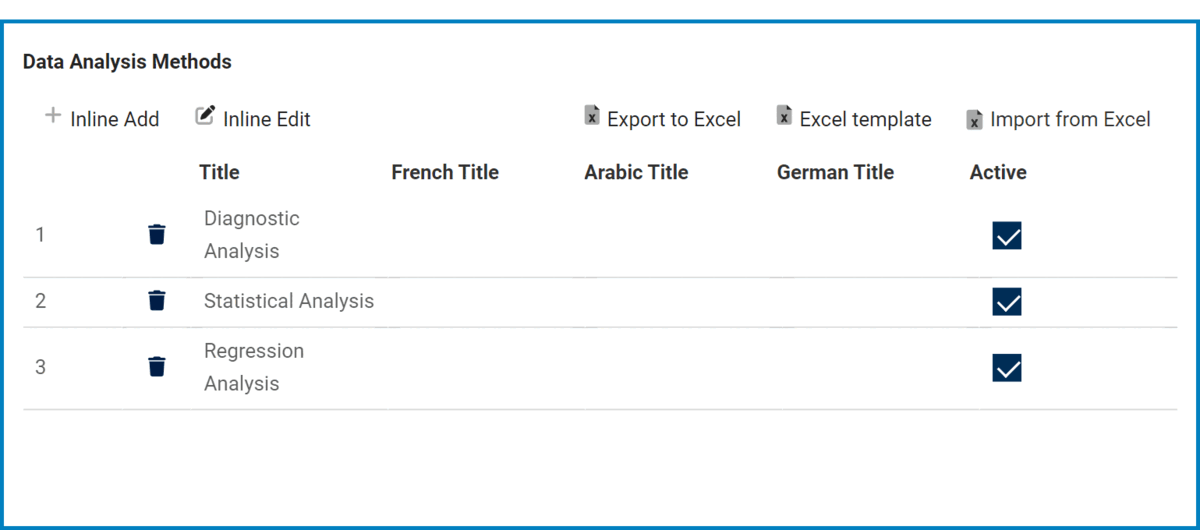Click the German Title column header
The height and width of the screenshot is (530, 1200).
pyautogui.click(x=835, y=172)
